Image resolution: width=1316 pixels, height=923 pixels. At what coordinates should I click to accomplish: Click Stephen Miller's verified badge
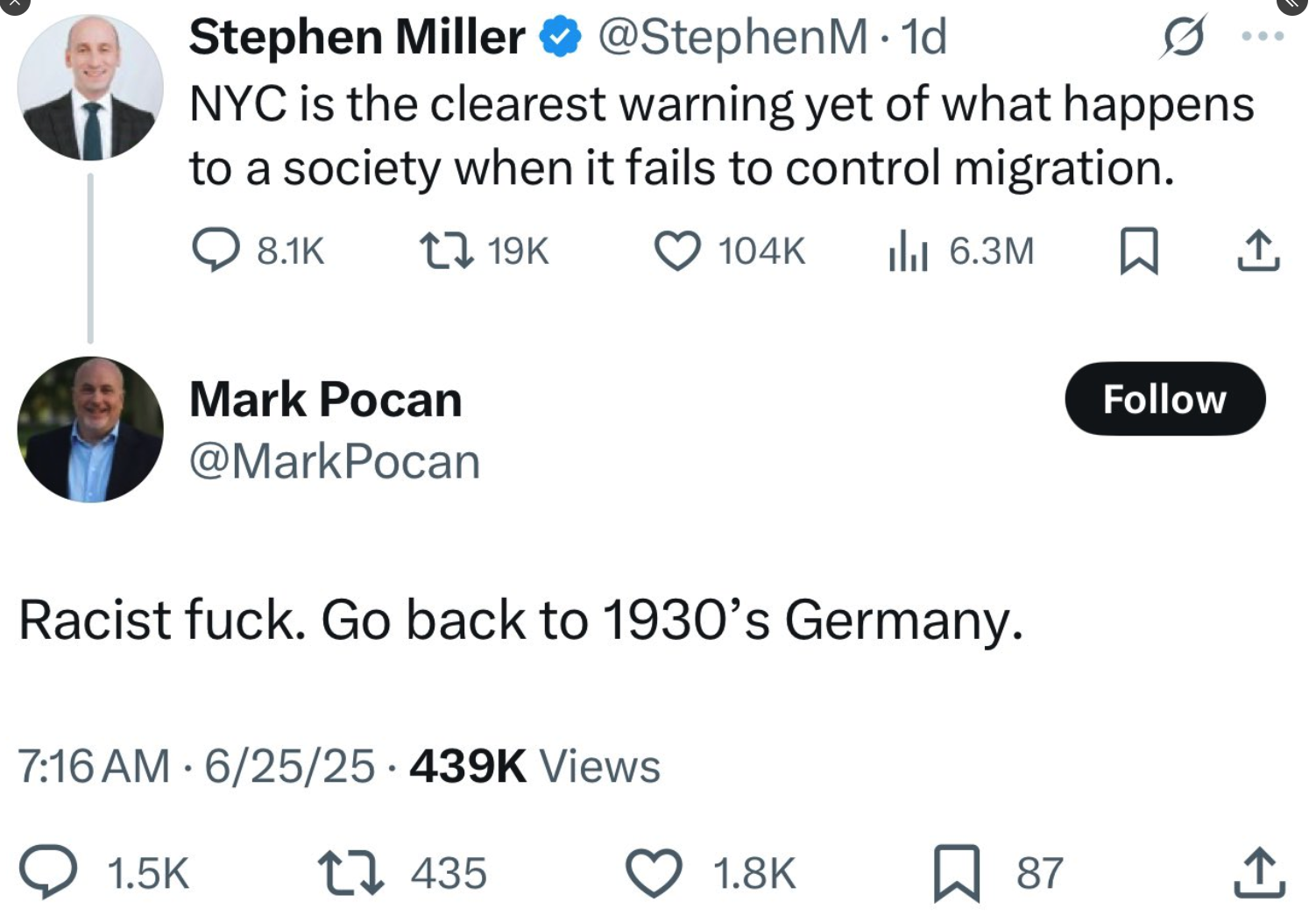[x=558, y=37]
